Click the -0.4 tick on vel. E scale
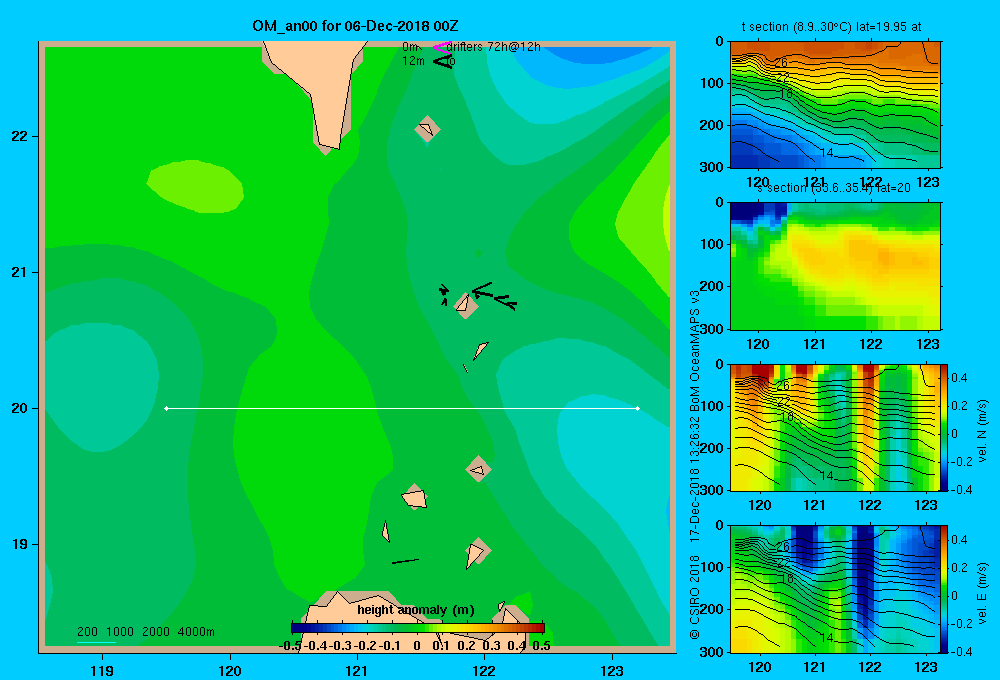This screenshot has width=1000, height=680. 961,652
